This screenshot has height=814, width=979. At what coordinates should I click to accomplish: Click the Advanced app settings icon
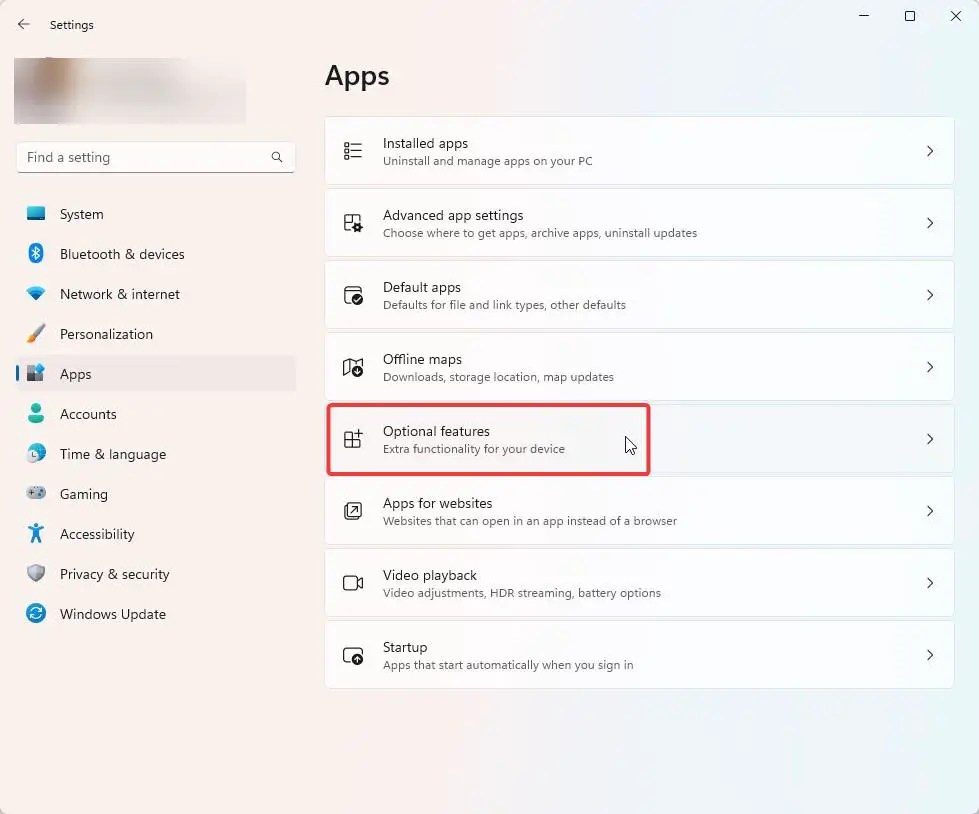352,223
